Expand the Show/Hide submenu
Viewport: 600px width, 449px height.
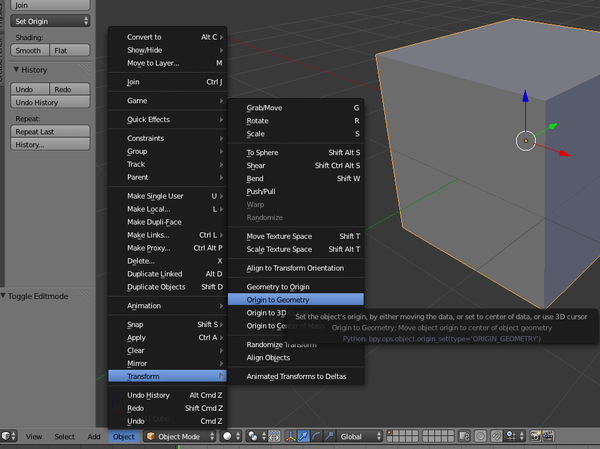click(x=168, y=50)
